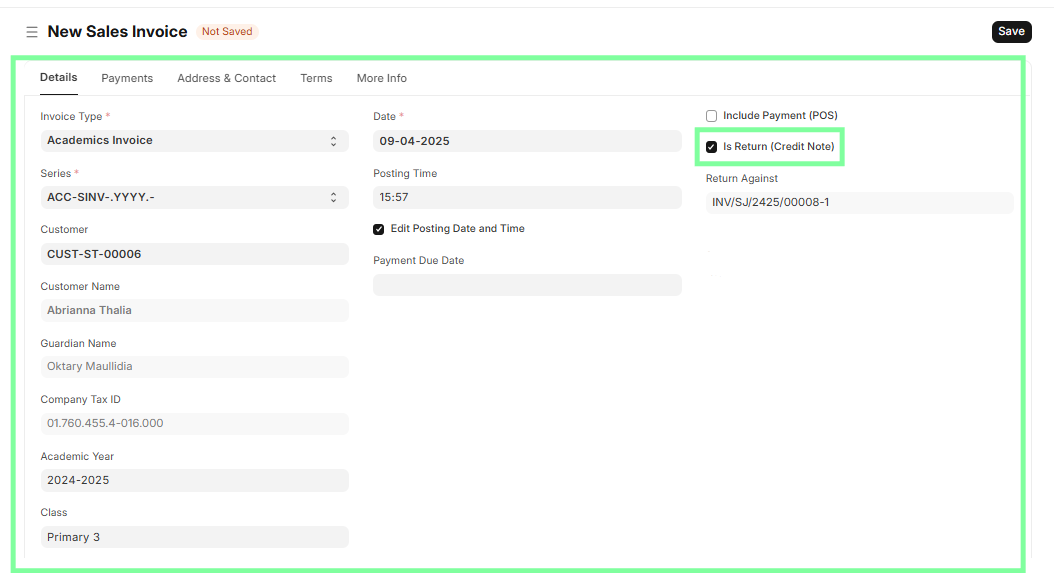Viewport: 1054px width, 573px height.
Task: Click the Not Saved status indicator
Action: (227, 32)
